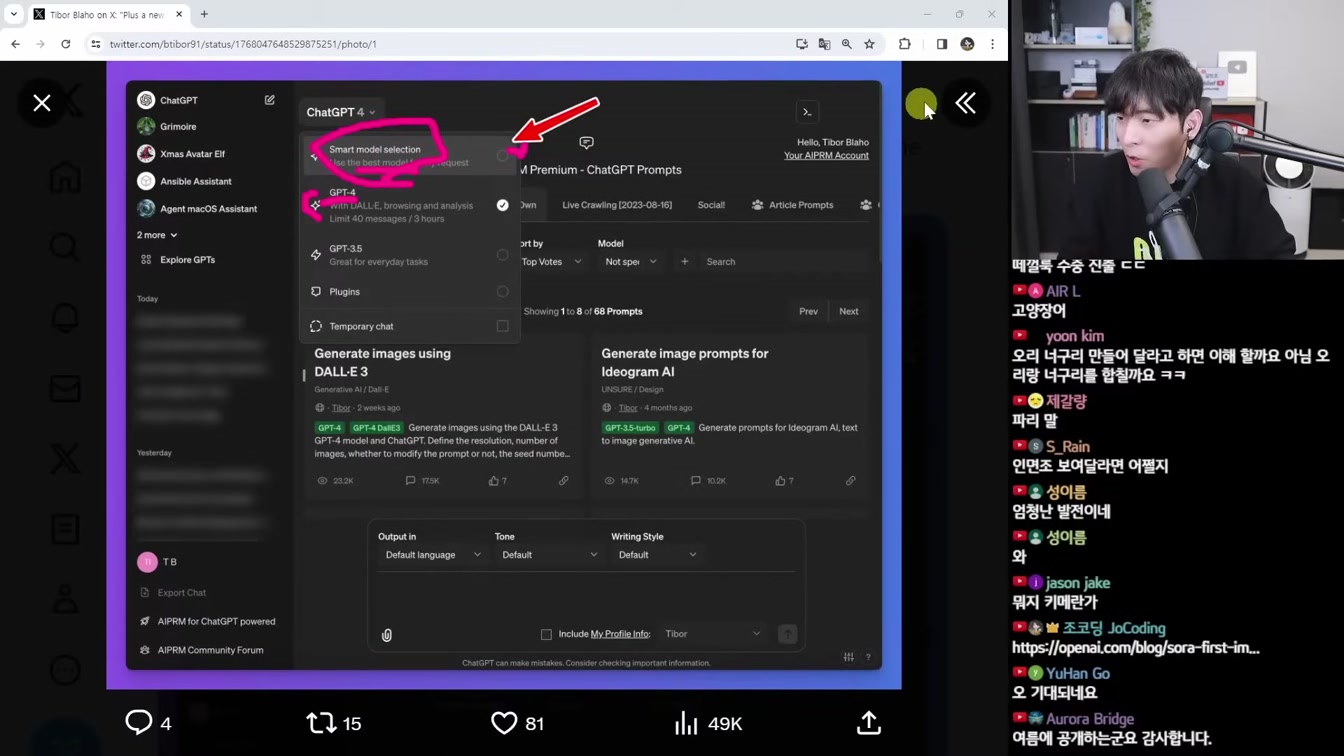
Task: Click the plus icon beside Search
Action: click(x=684, y=262)
